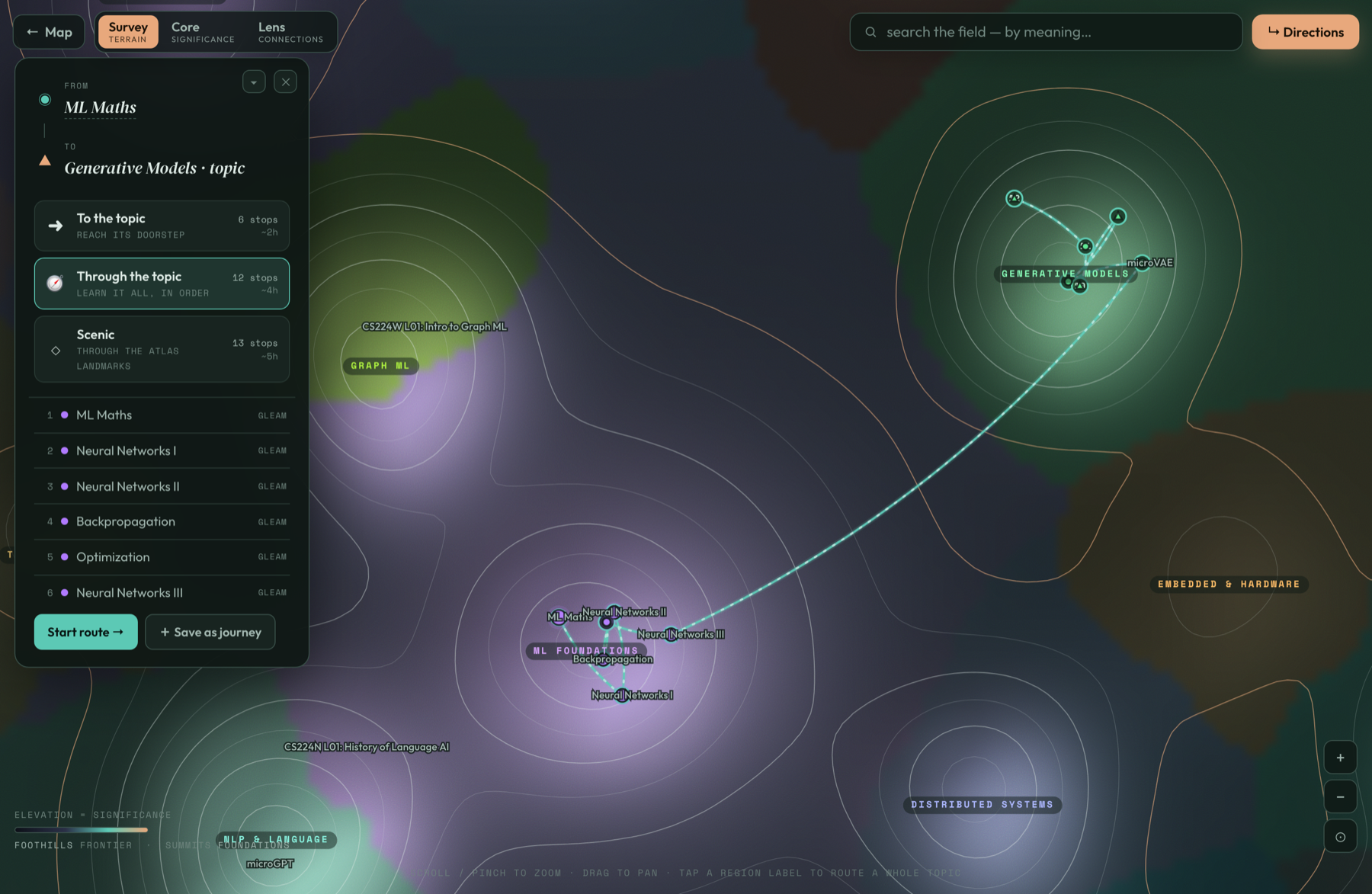Click solid triangle node above microVAE
This screenshot has height=894, width=1372.
pos(1117,216)
